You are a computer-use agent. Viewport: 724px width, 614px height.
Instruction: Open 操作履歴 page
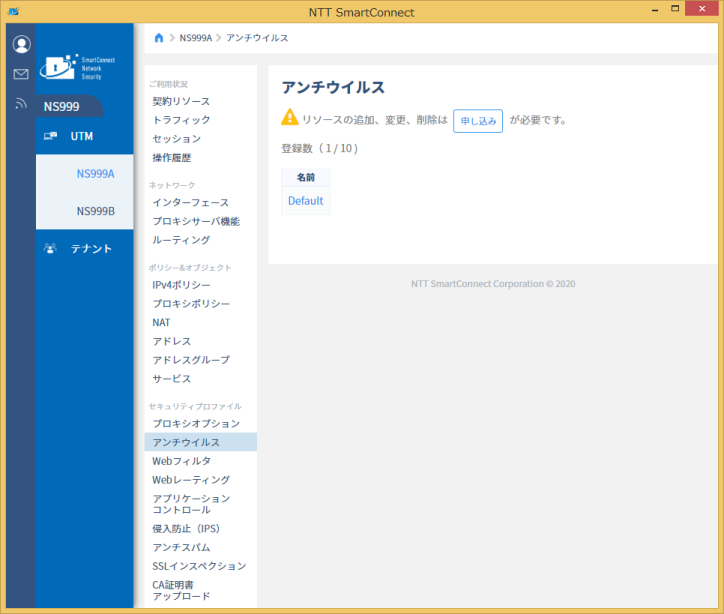[x=172, y=158]
